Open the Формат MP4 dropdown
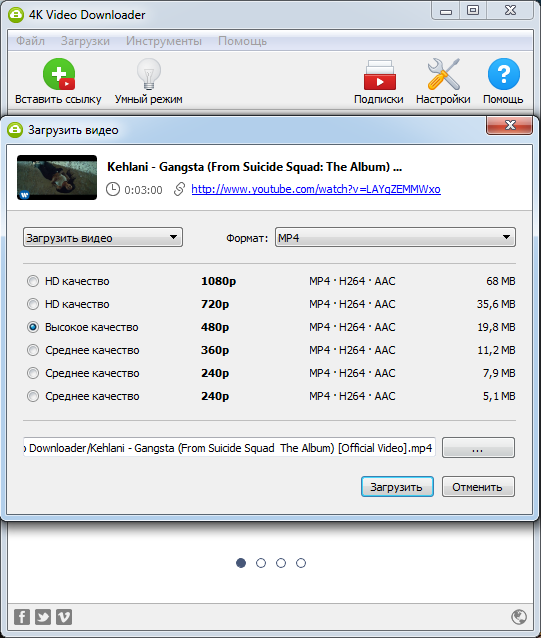This screenshot has height=638, width=541. [x=395, y=238]
